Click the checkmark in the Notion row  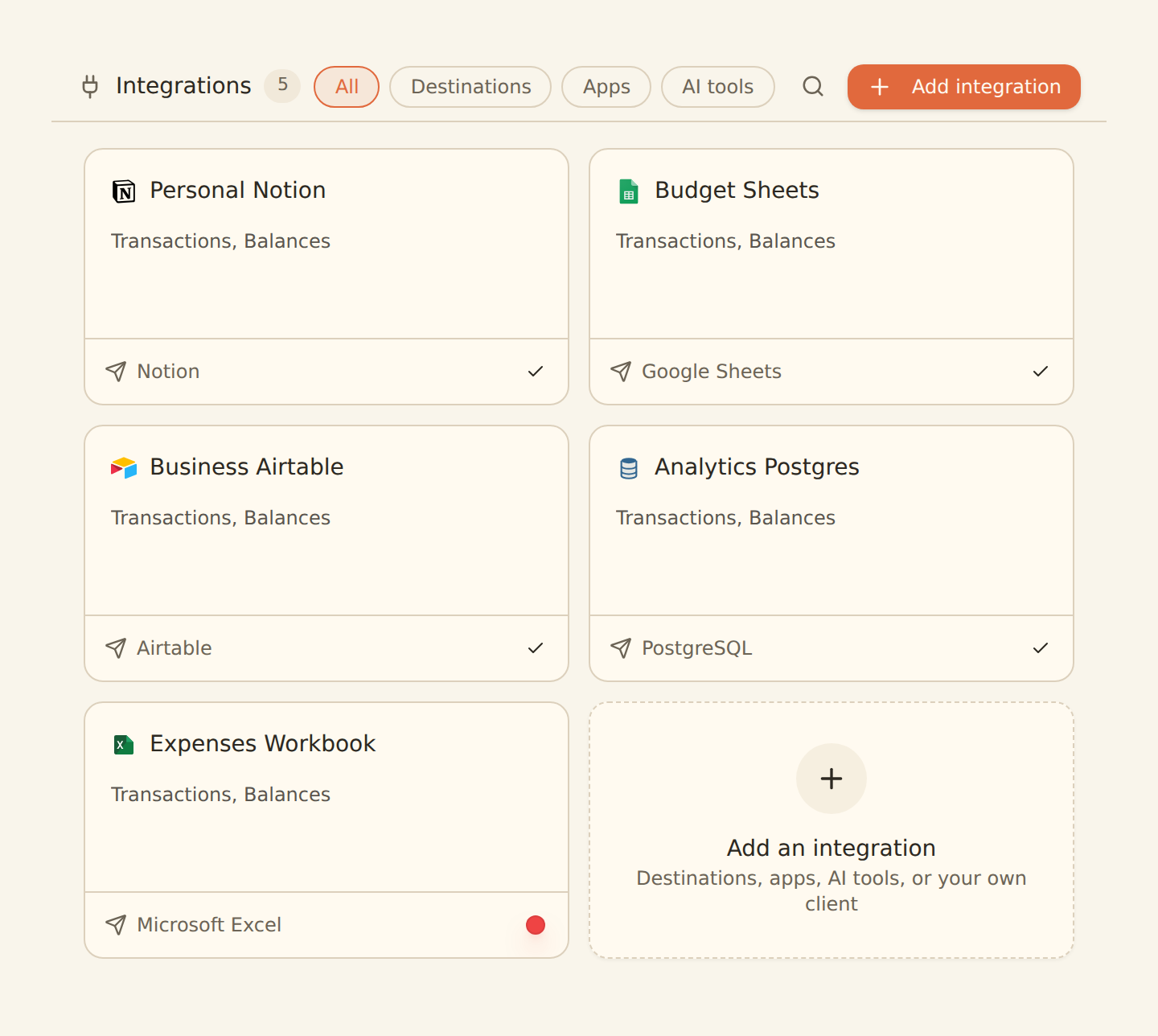click(536, 371)
